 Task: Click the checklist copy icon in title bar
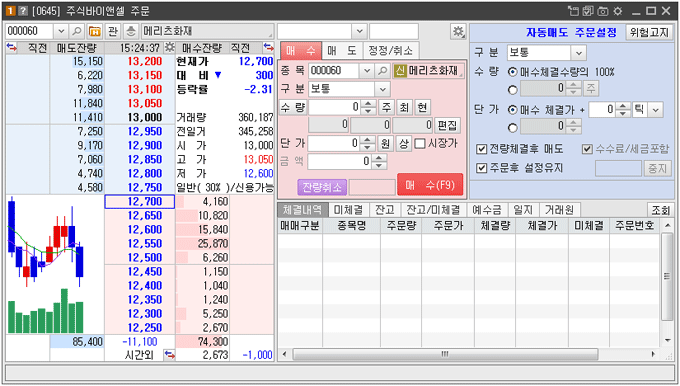(x=588, y=11)
